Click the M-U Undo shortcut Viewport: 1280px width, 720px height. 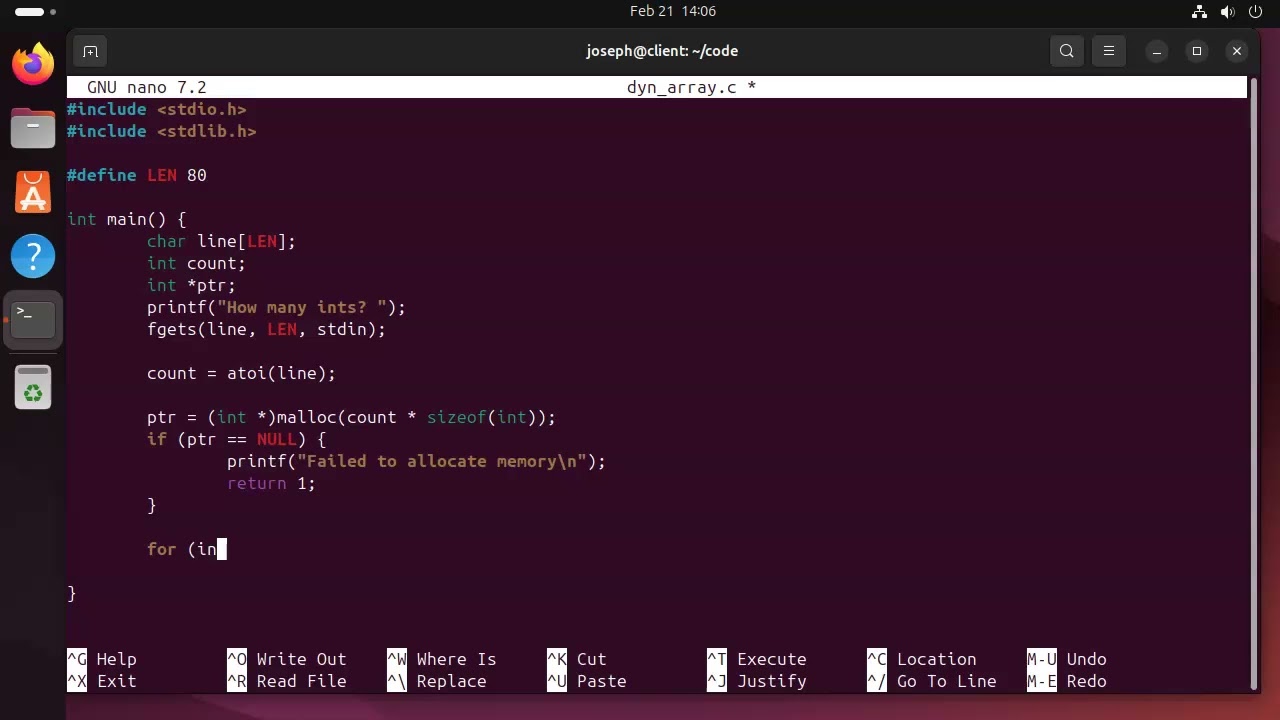tap(1067, 659)
